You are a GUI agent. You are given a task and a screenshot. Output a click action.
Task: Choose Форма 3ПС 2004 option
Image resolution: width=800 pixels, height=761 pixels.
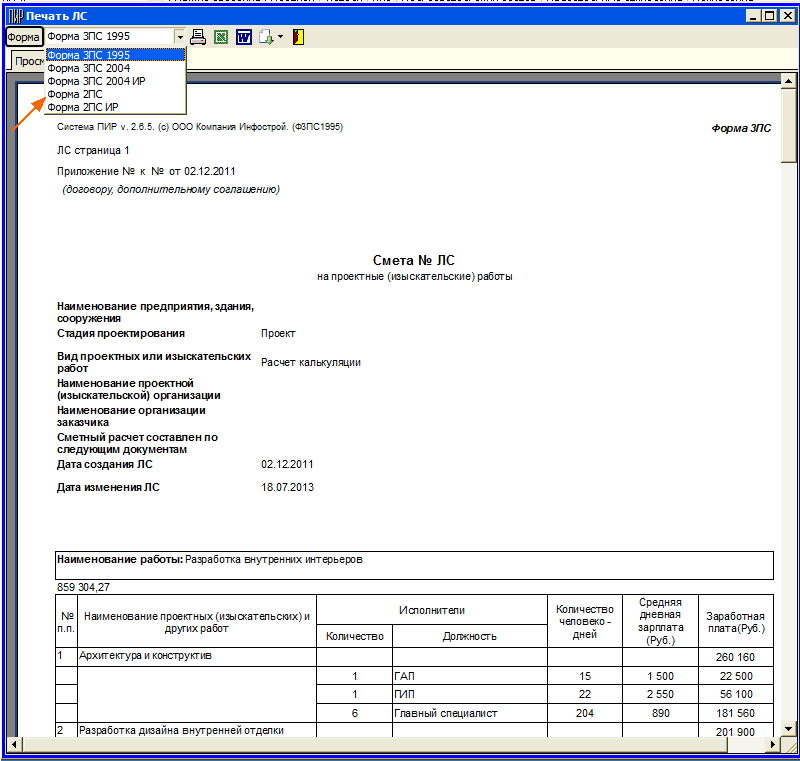[x=88, y=68]
